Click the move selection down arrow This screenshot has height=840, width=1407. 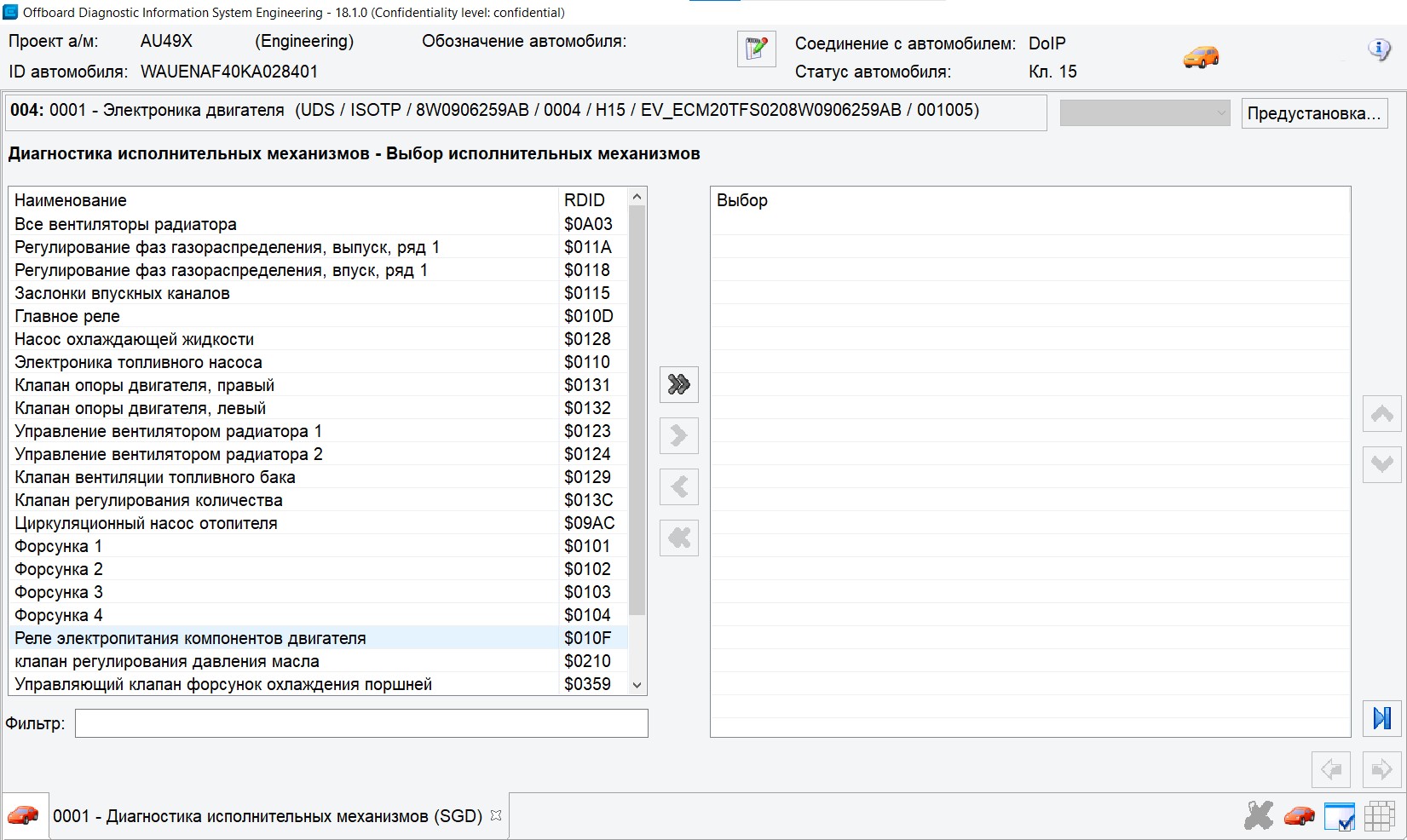[1381, 464]
